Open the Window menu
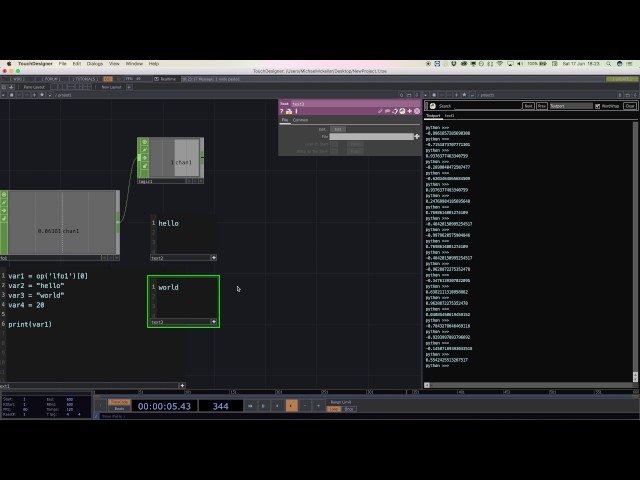The width and height of the screenshot is (640, 480). (x=134, y=64)
